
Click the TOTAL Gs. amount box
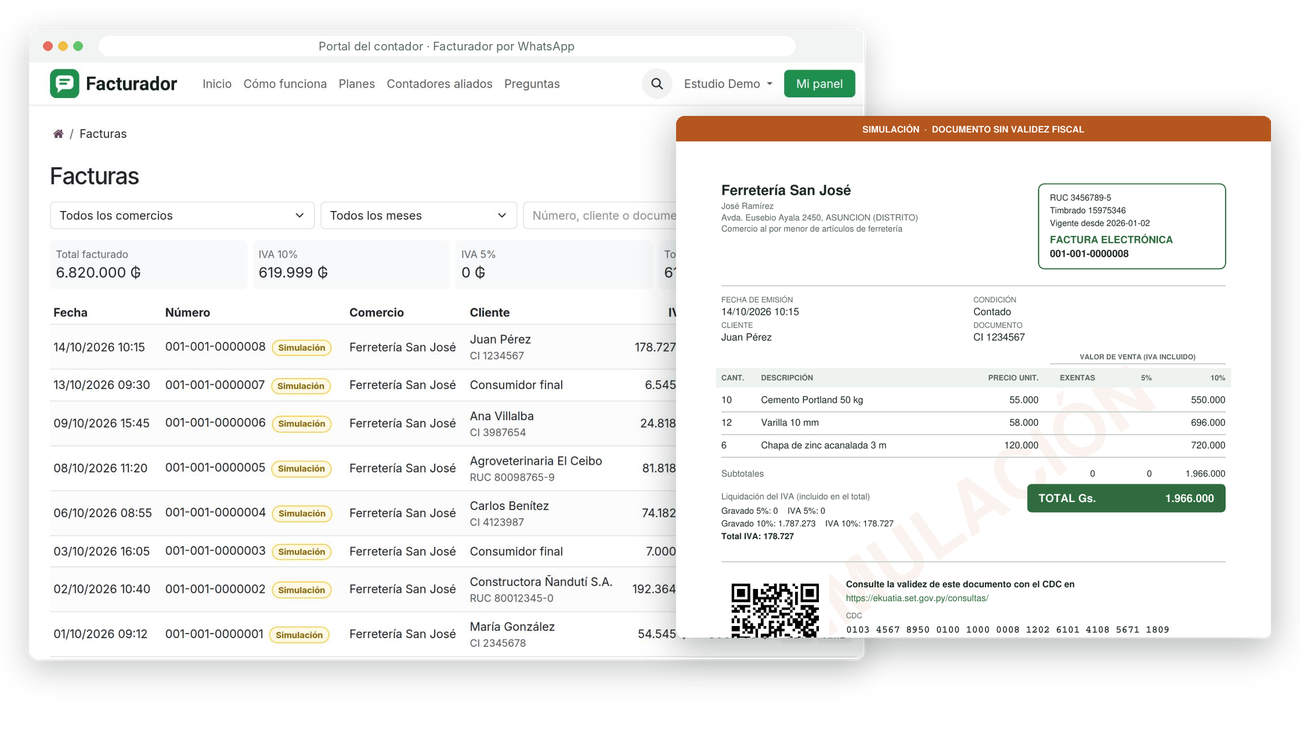(1126, 498)
